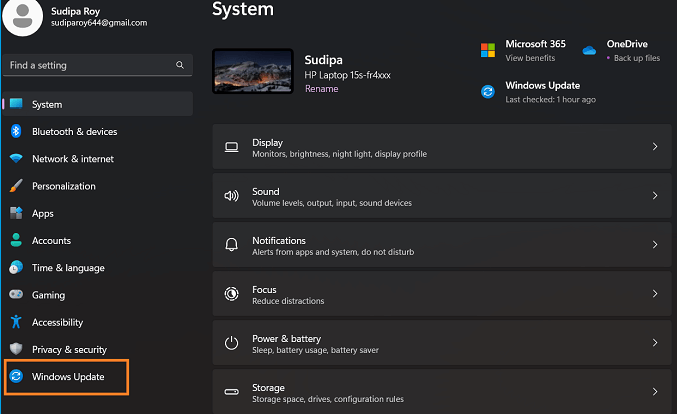The width and height of the screenshot is (677, 414).
Task: Click the Accessibility figure icon
Action: pyautogui.click(x=16, y=322)
